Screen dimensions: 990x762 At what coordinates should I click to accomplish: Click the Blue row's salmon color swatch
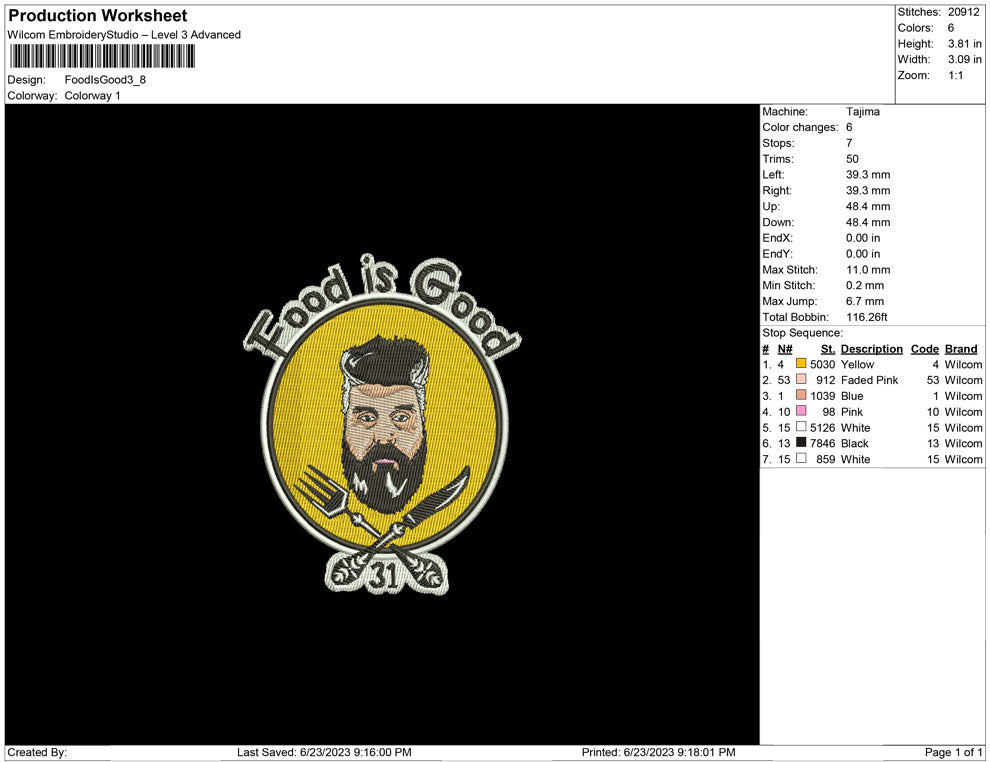click(801, 395)
